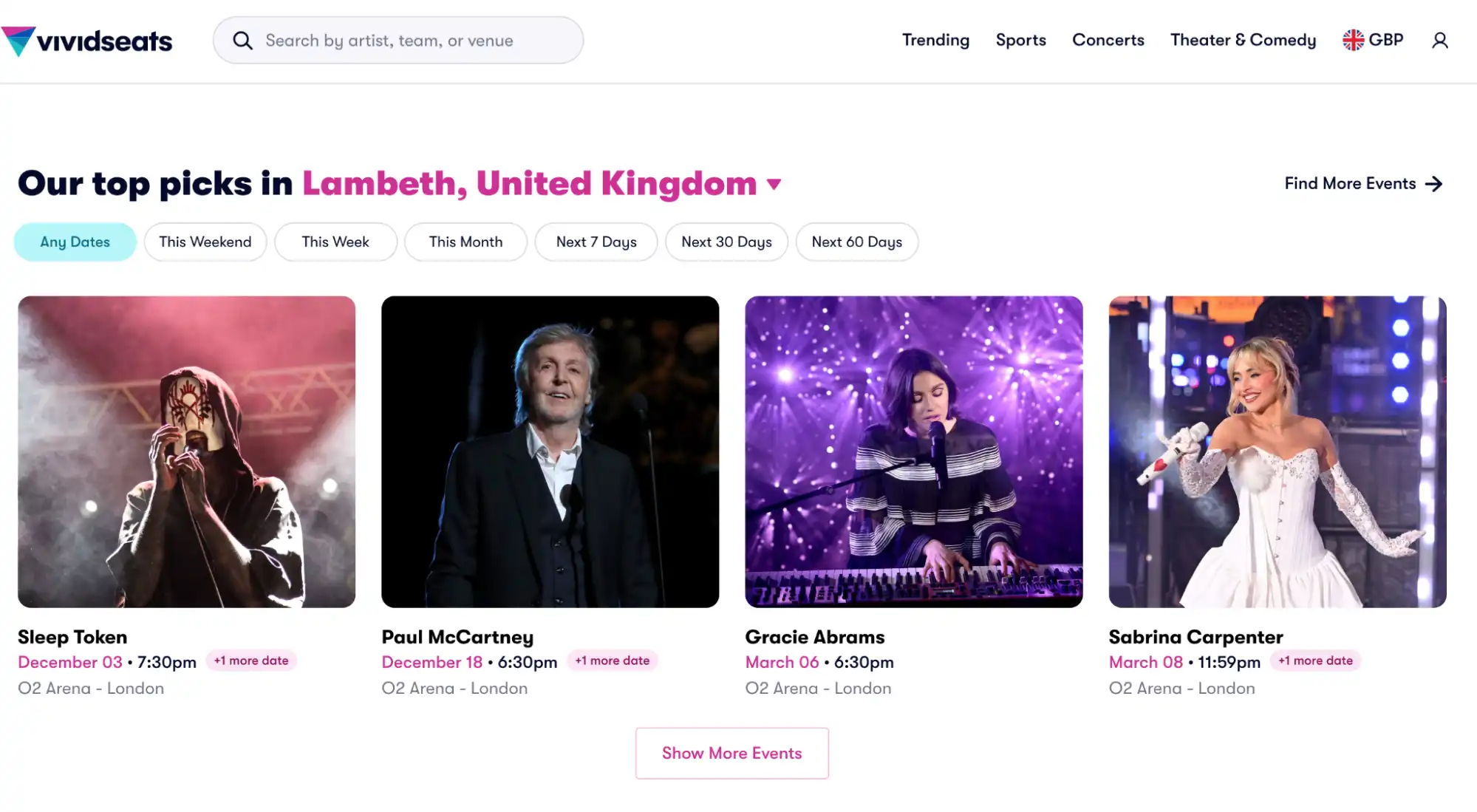Open Theater & Comedy category
1477x812 pixels.
[1242, 40]
